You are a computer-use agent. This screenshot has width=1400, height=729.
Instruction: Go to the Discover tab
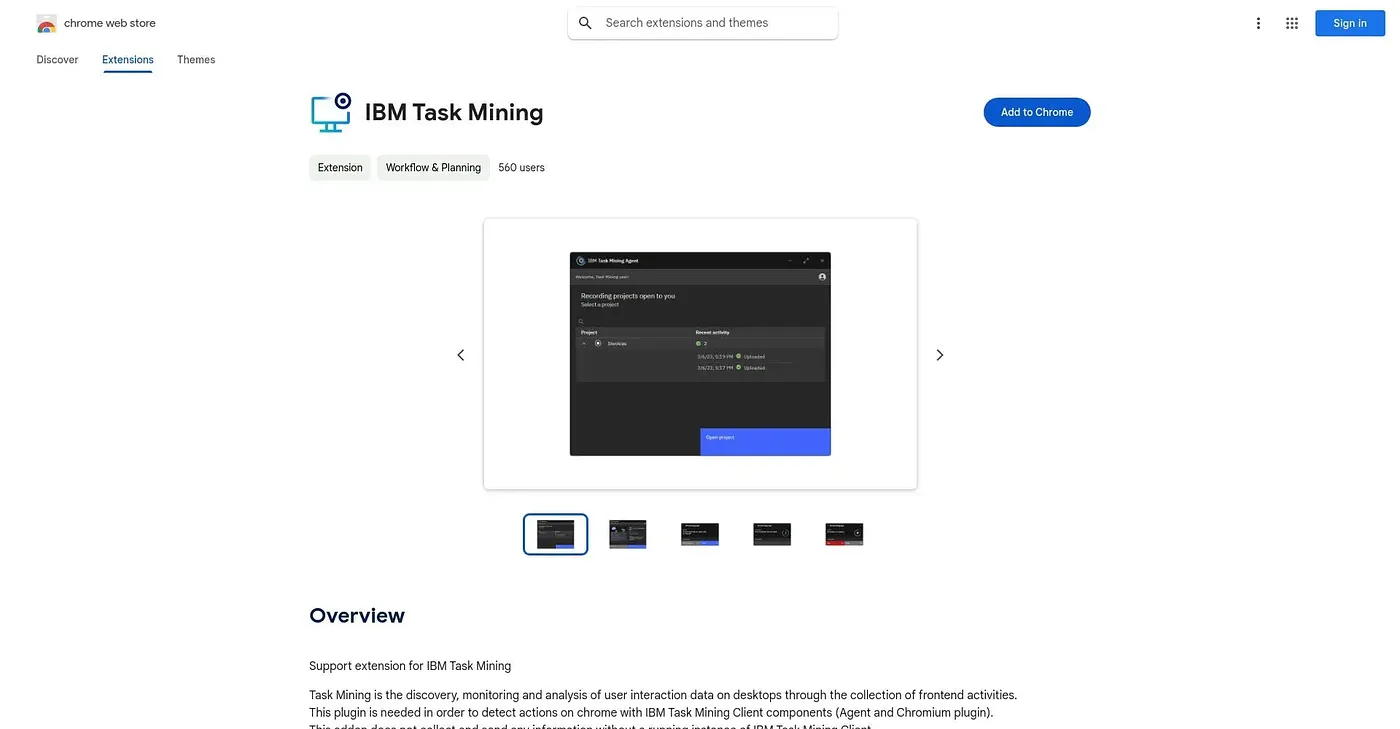pyautogui.click(x=57, y=60)
